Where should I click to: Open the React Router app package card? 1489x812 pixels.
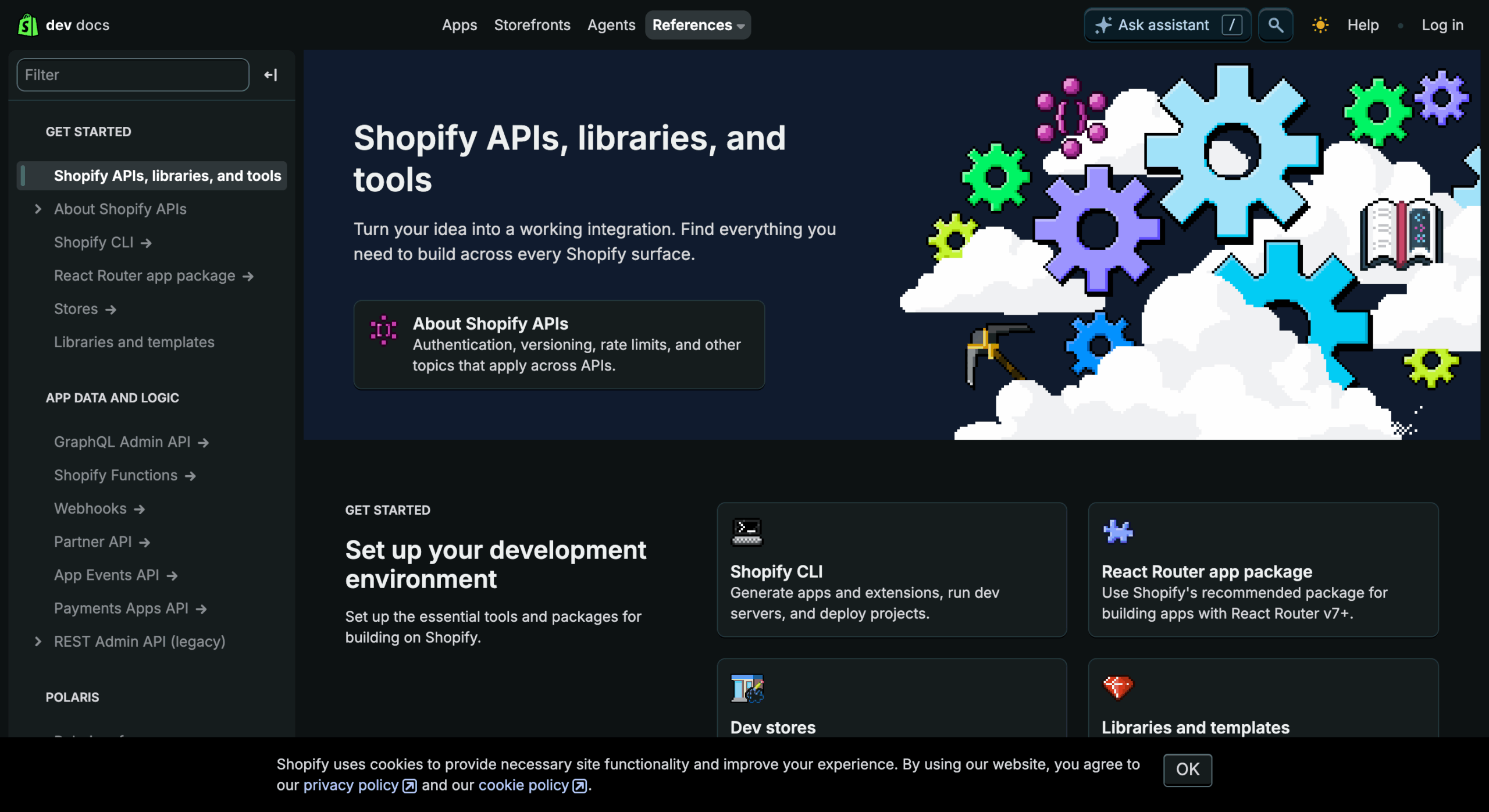(1263, 570)
